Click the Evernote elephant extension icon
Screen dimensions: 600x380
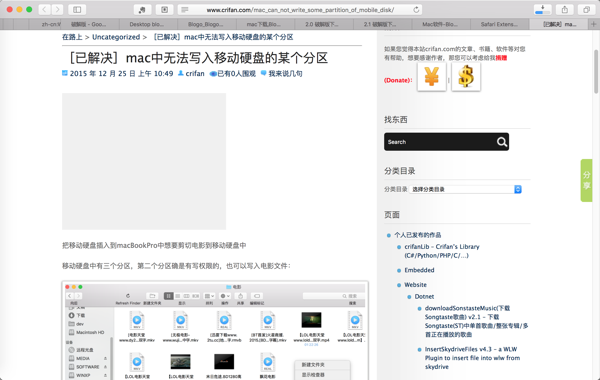coord(142,10)
